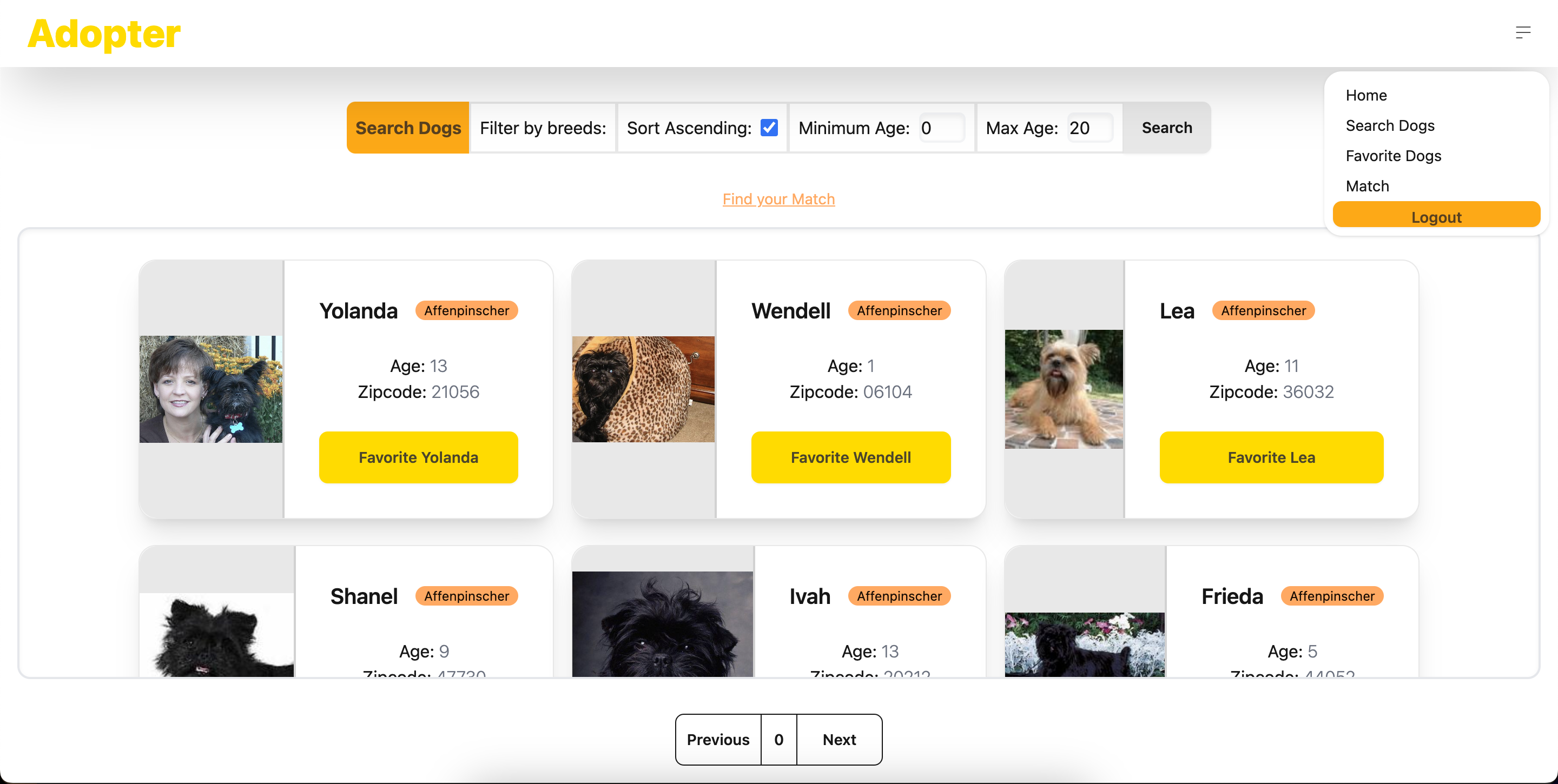Go to the Next results page

(x=839, y=739)
